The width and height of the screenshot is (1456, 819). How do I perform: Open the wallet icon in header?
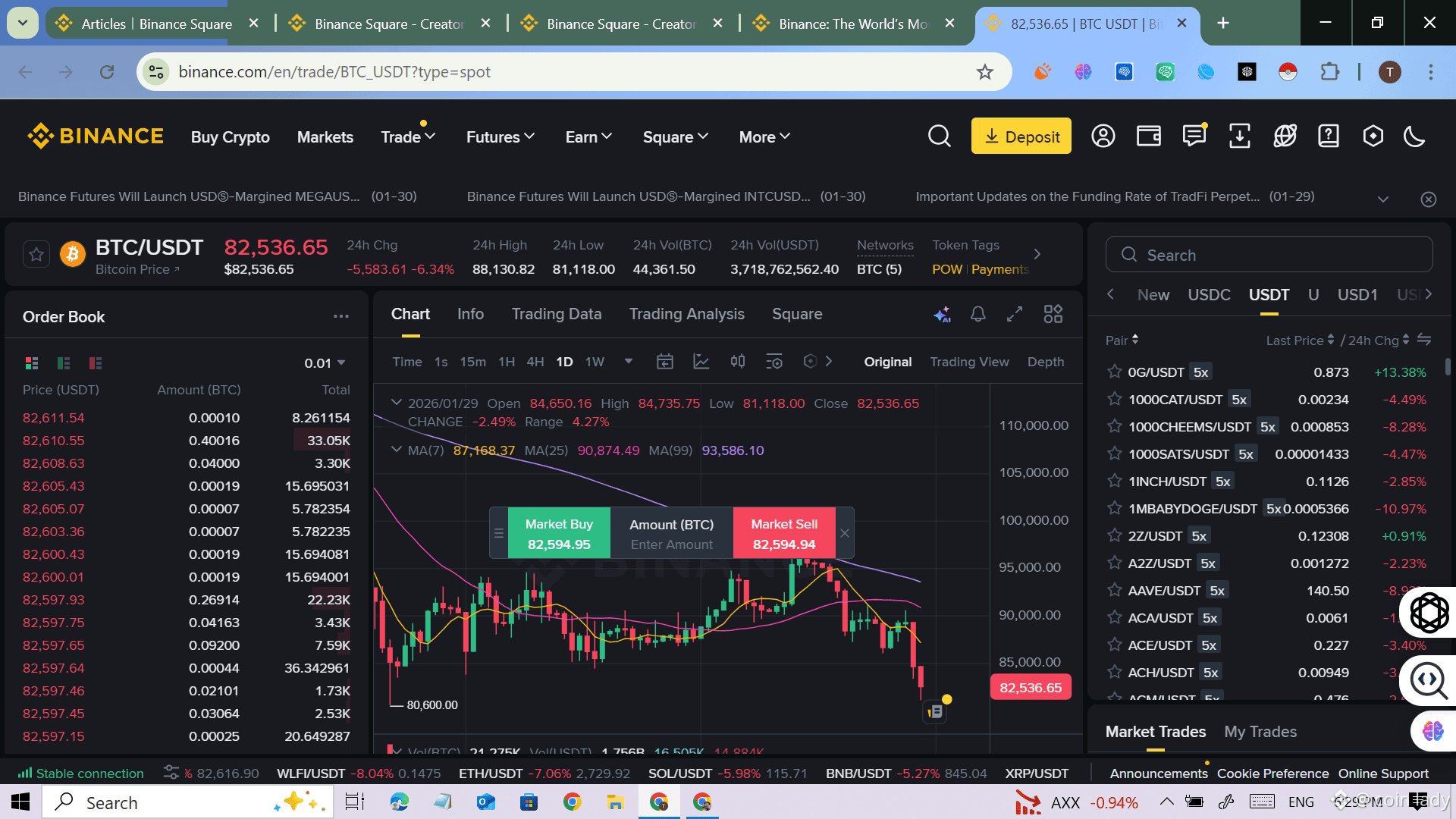[x=1148, y=136]
